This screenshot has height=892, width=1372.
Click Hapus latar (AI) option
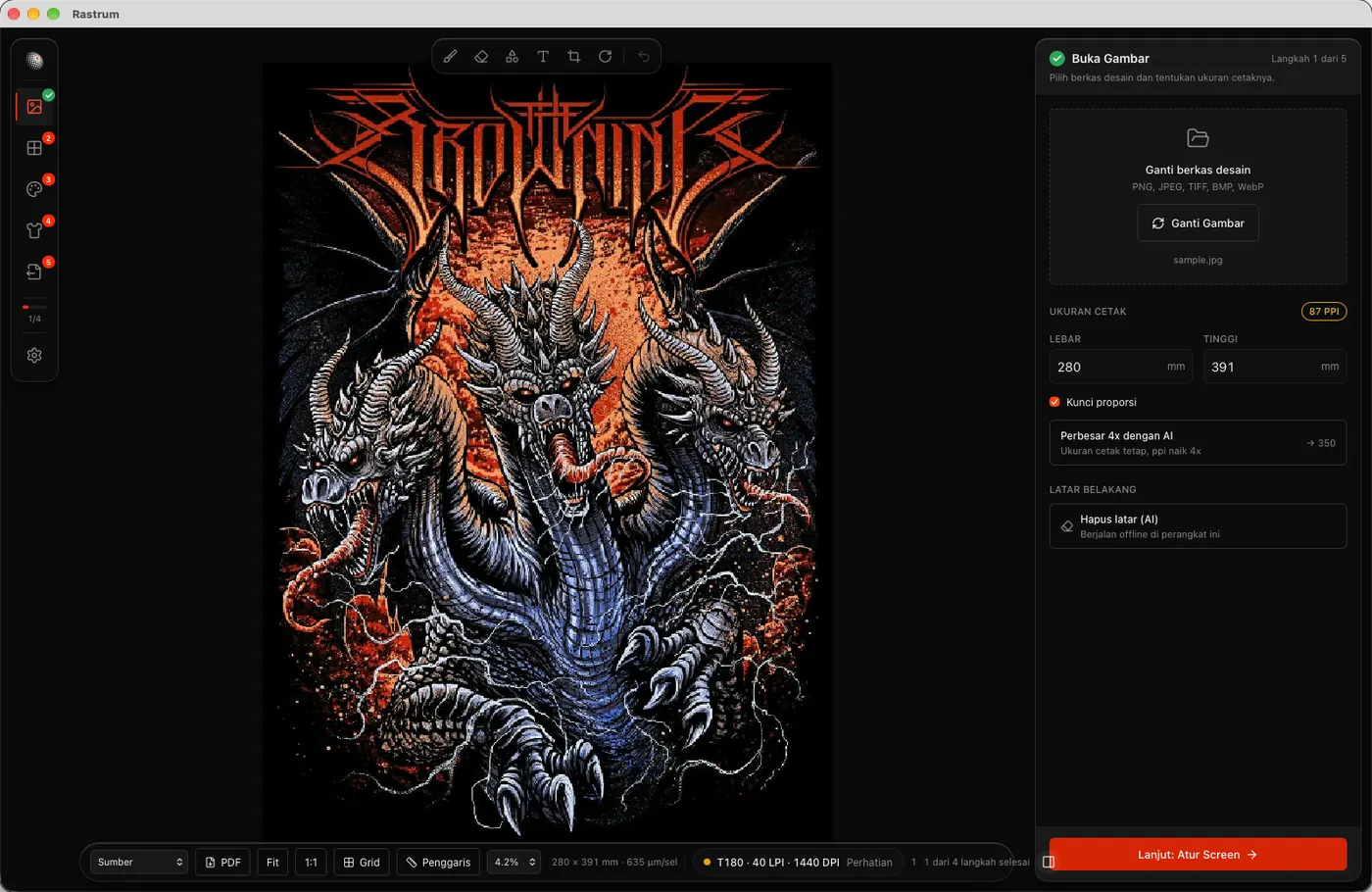[1198, 526]
